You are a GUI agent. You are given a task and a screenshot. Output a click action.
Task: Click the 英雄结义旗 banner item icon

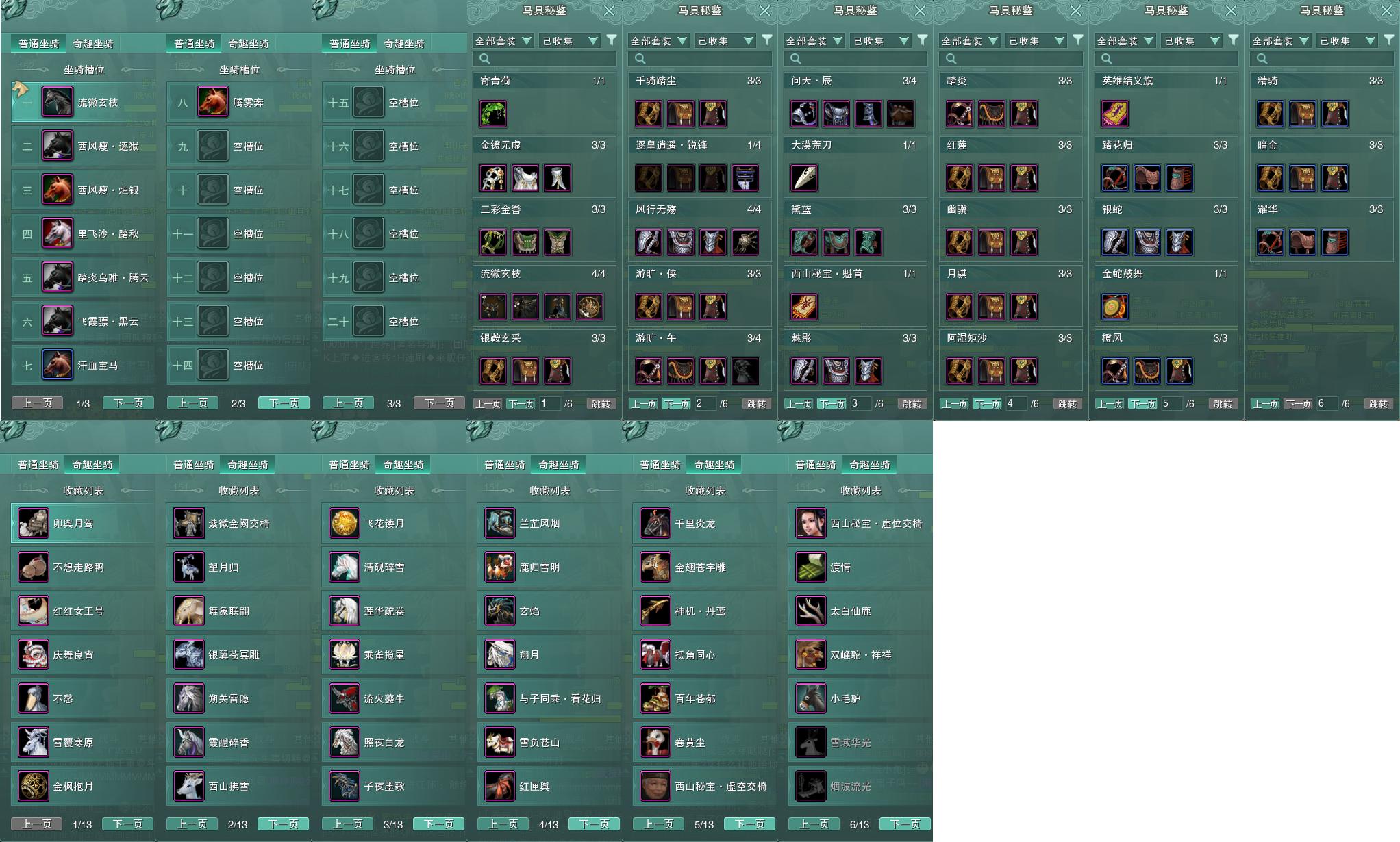coord(1115,114)
